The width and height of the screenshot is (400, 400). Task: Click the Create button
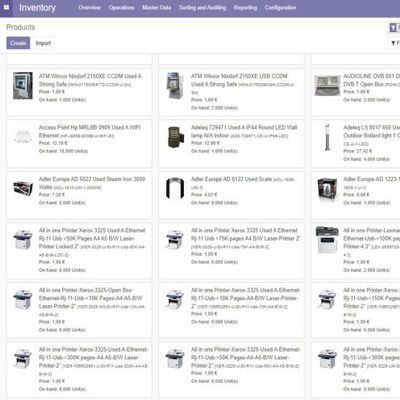pos(18,43)
